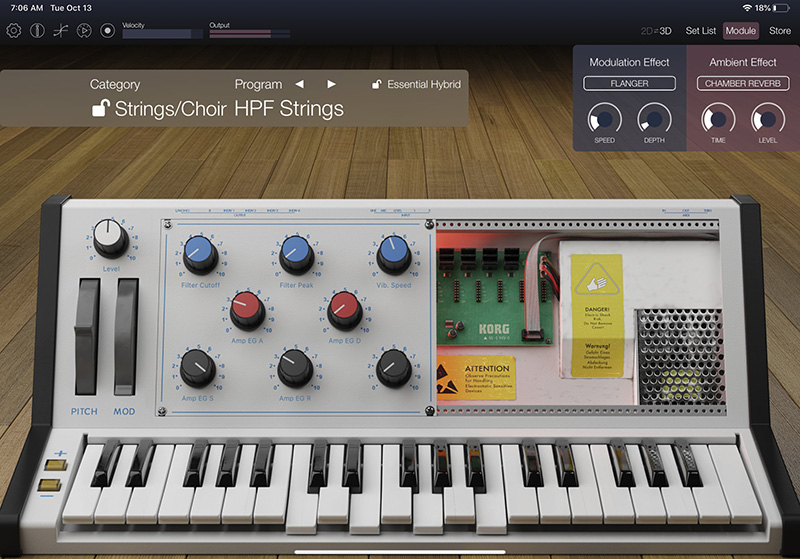The image size is (800, 559).
Task: Open the settings gear in the top bar
Action: click(14, 31)
